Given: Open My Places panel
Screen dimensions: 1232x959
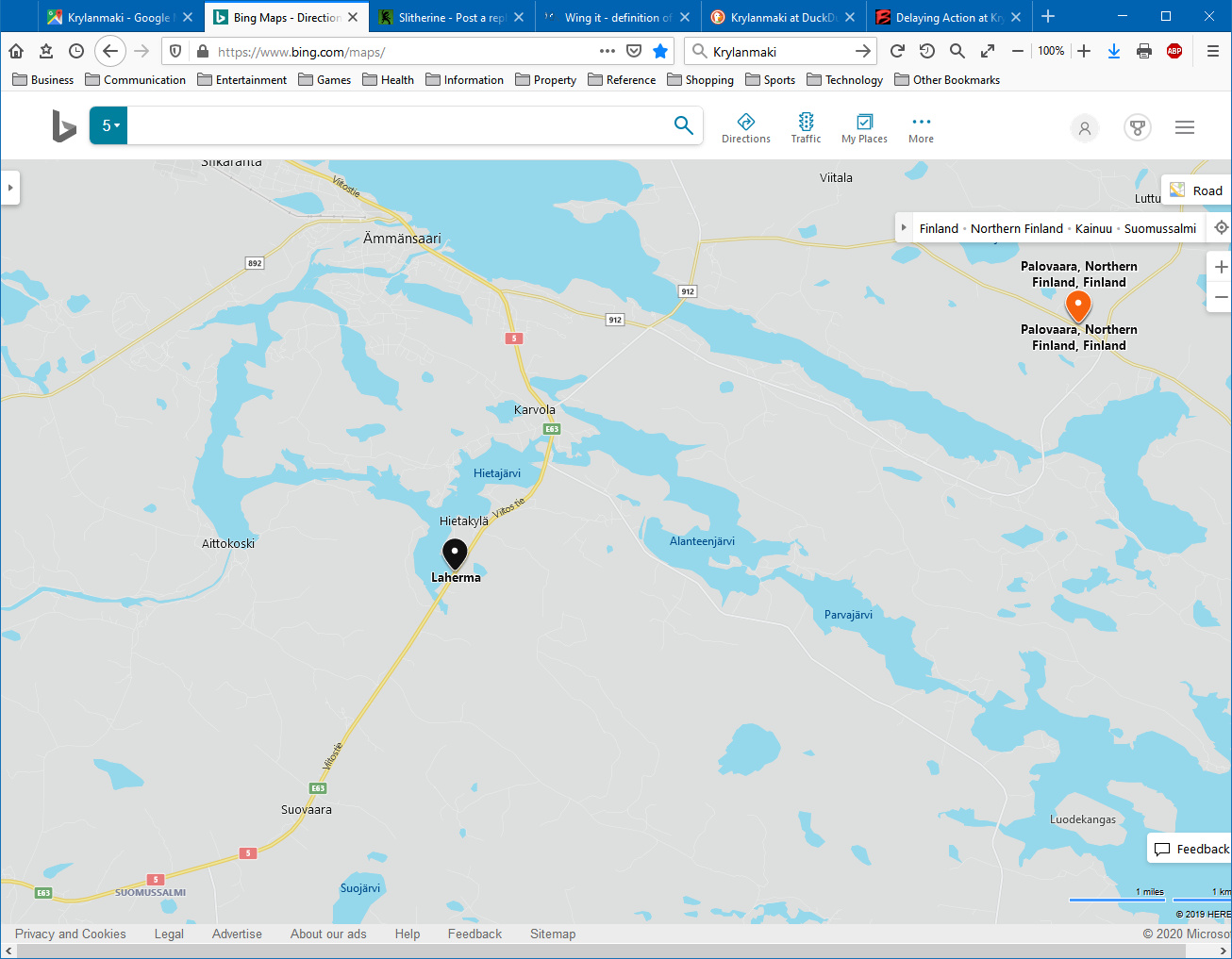Looking at the screenshot, I should (864, 127).
